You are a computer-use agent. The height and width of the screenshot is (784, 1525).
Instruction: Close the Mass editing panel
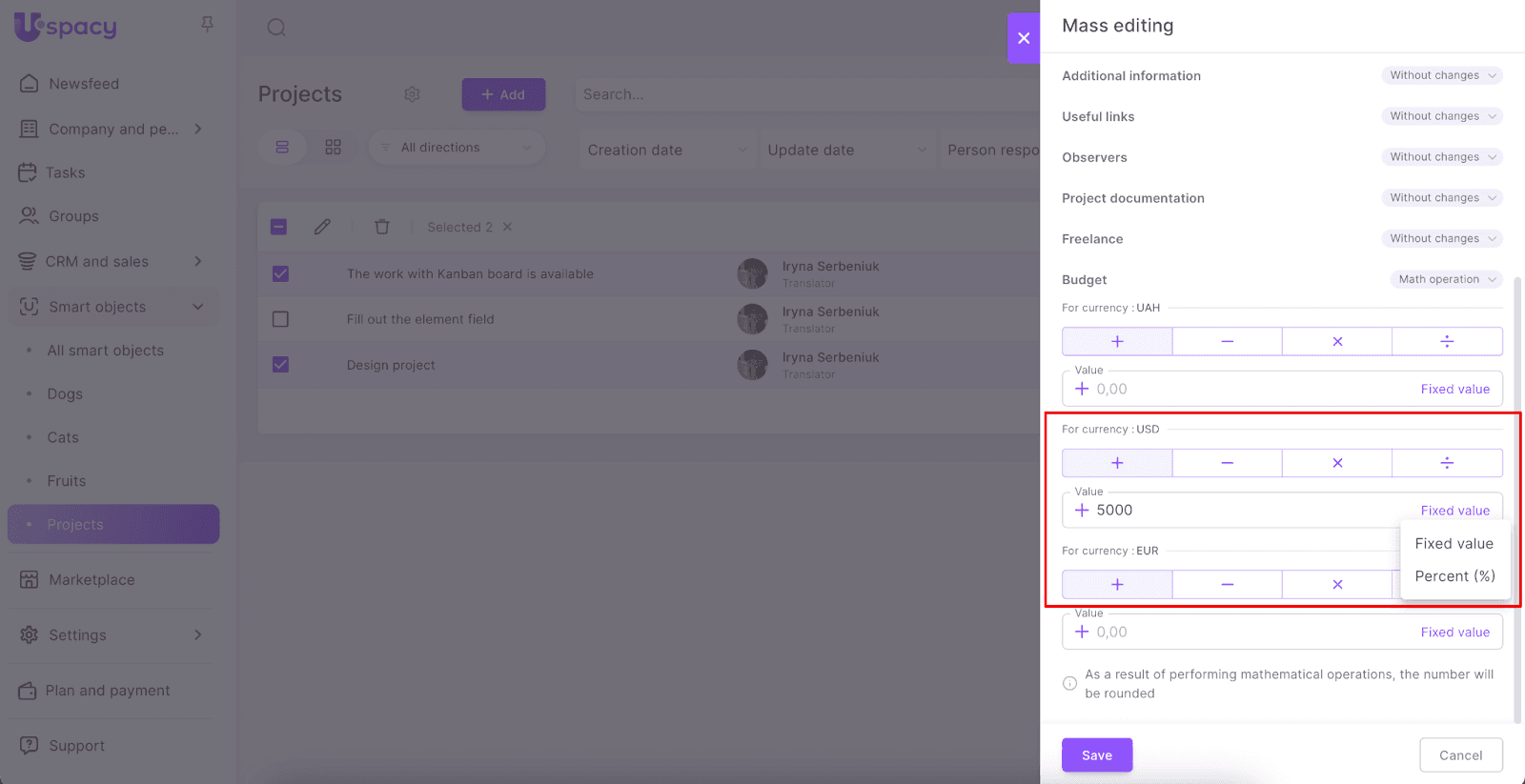click(1024, 38)
